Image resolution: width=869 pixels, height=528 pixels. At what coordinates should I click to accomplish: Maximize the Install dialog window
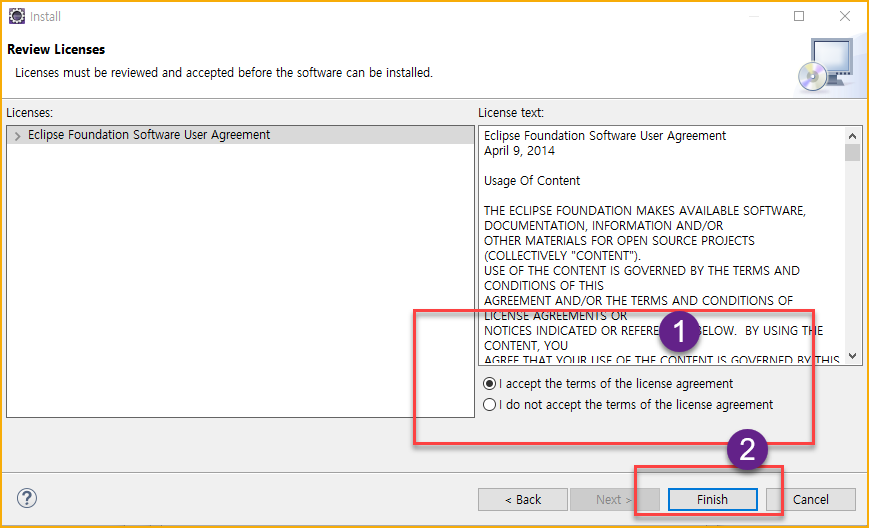[x=799, y=16]
